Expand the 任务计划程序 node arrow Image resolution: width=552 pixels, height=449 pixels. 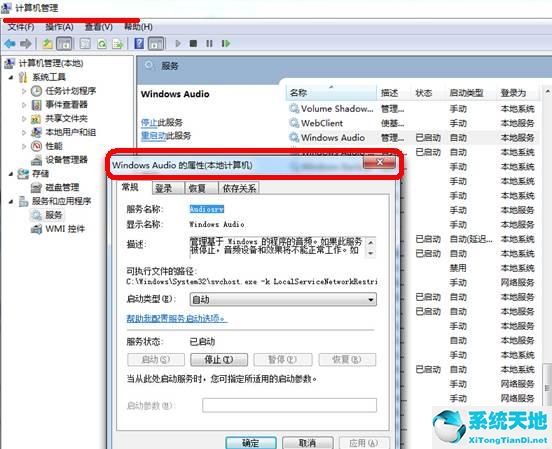click(x=24, y=91)
